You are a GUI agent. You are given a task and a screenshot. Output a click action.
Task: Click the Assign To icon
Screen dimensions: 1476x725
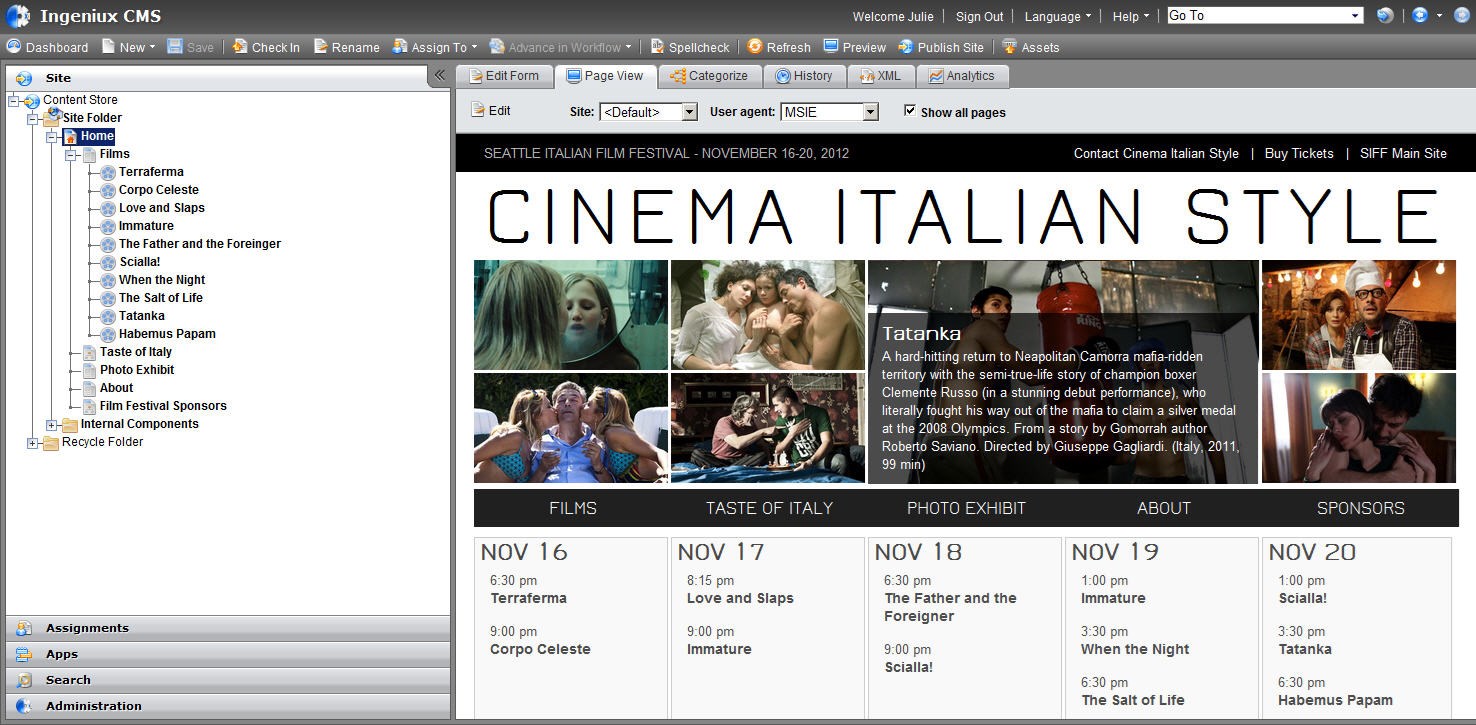(x=400, y=46)
